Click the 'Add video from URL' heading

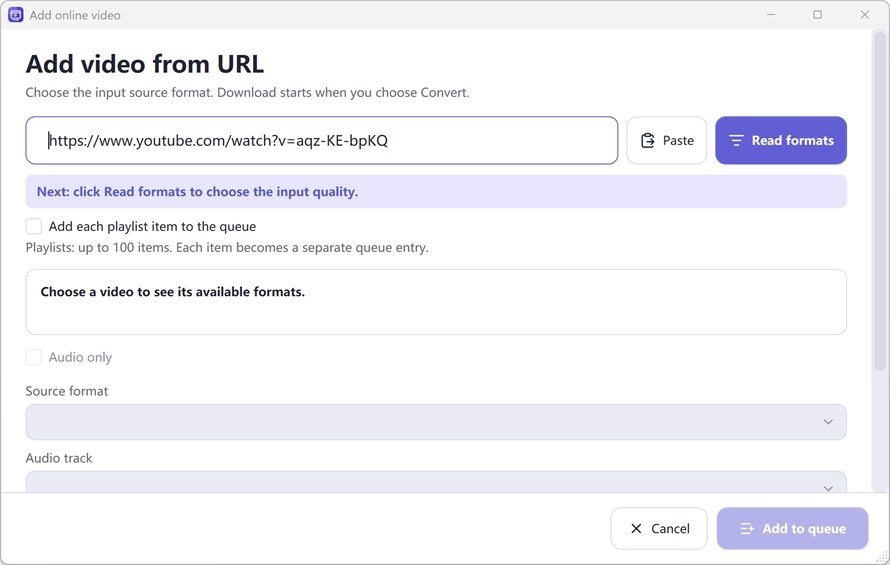[145, 64]
